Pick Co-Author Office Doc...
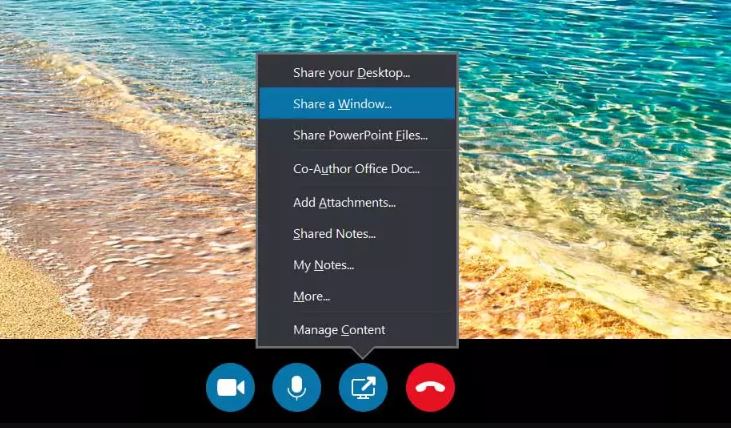The width and height of the screenshot is (731, 428). coord(357,169)
